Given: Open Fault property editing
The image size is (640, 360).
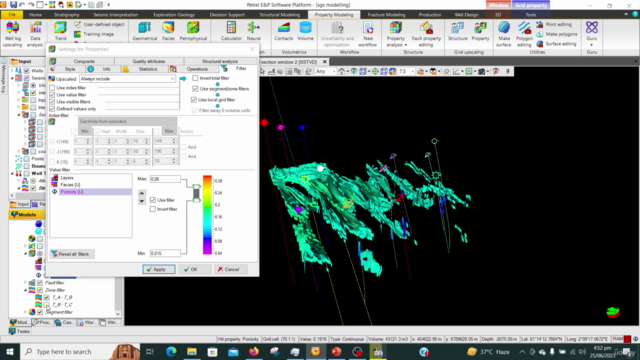Looking at the screenshot, I should click(426, 33).
